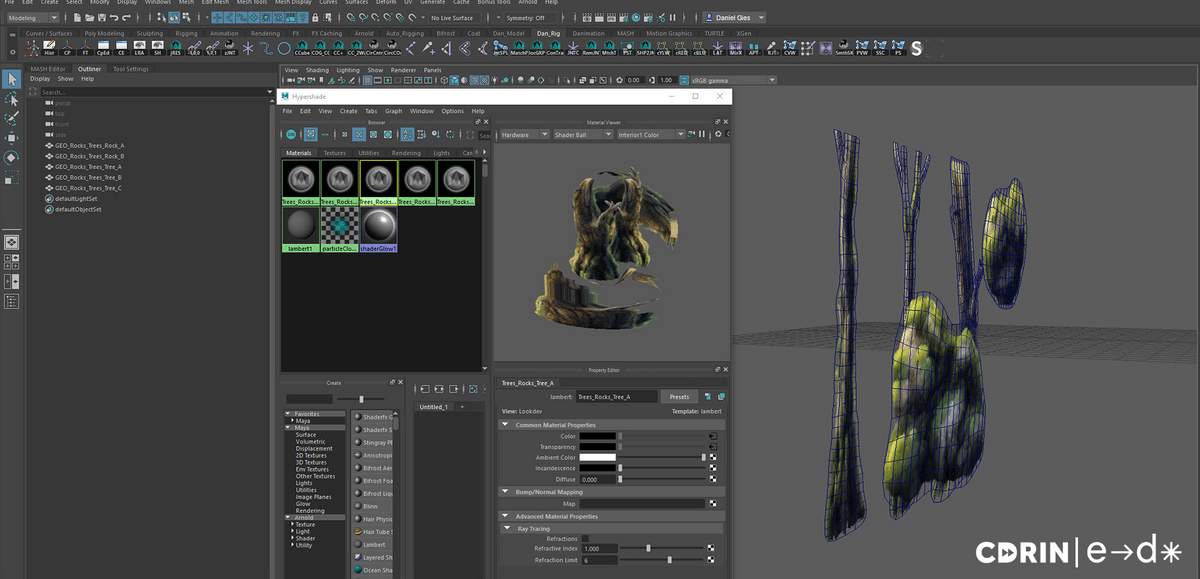Click the Color connection icon in Property Editor

pos(713,436)
